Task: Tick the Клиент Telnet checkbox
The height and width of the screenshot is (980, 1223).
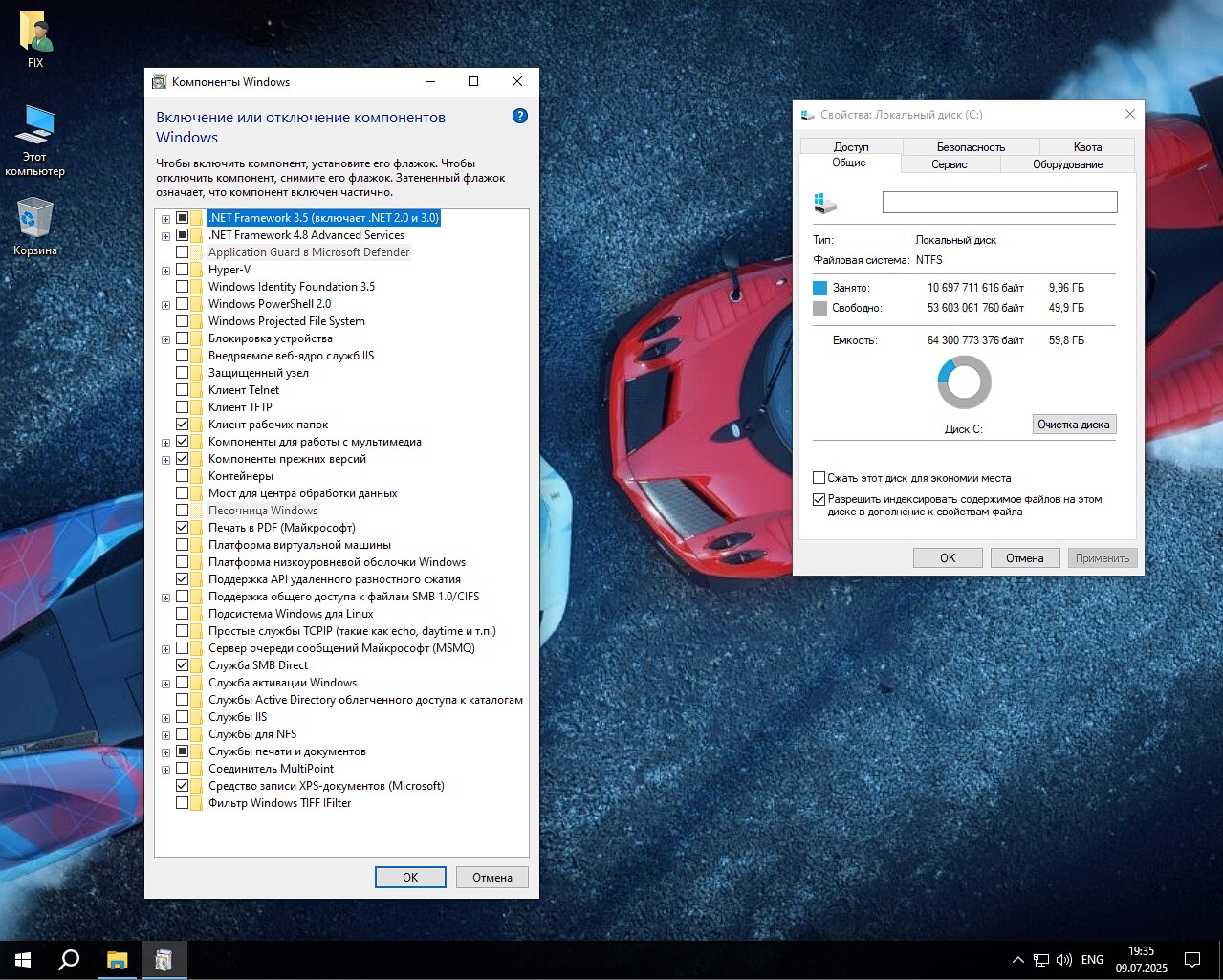Action: point(182,390)
